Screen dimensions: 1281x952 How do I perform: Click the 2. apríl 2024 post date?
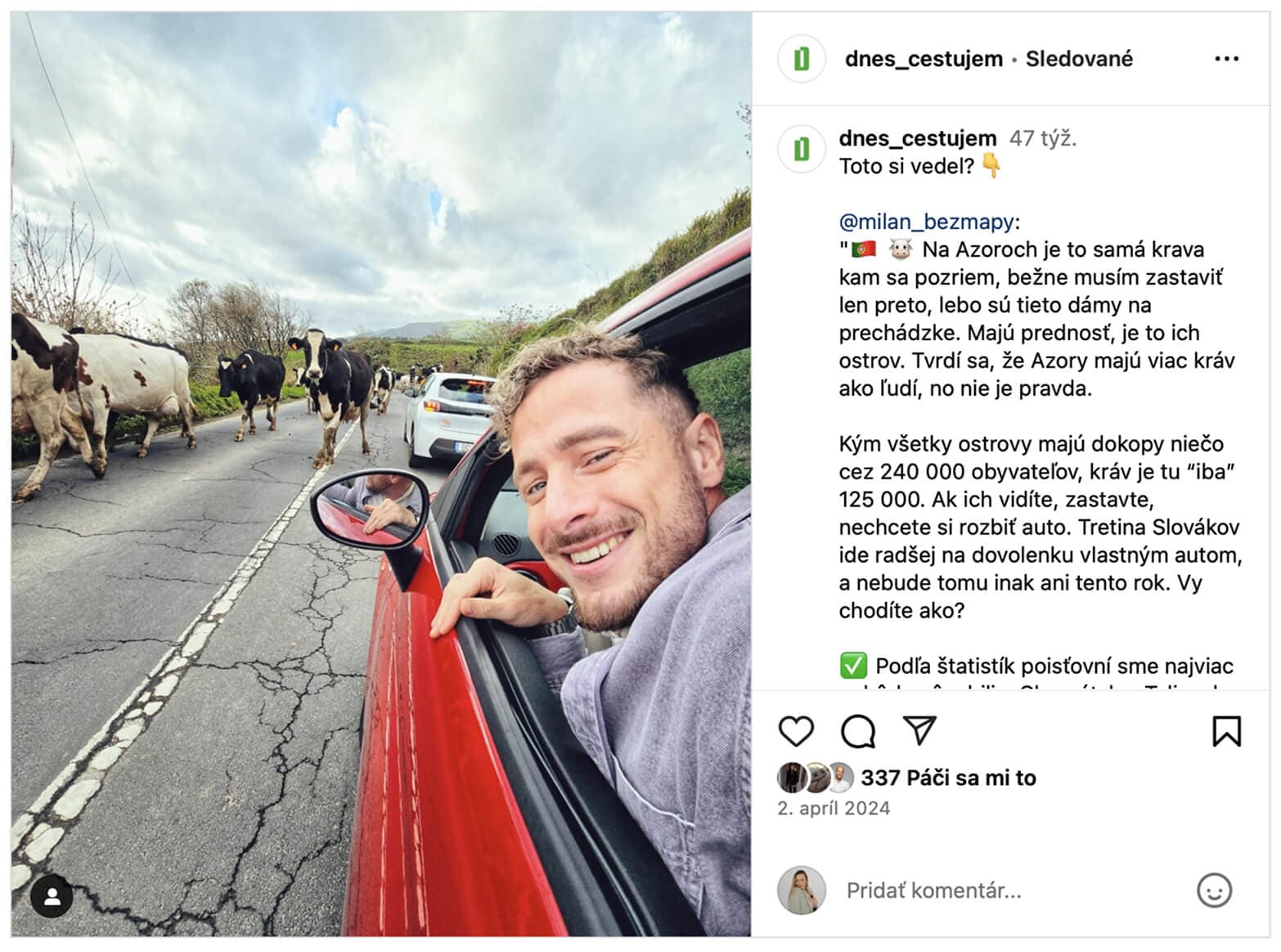tap(834, 808)
